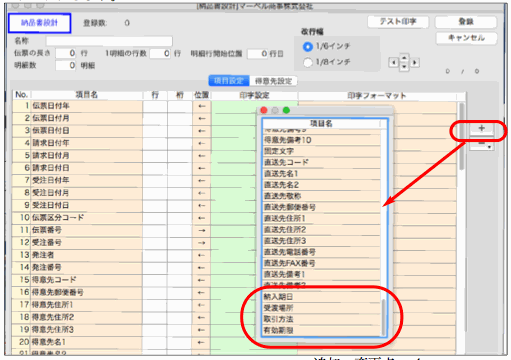Select 有効期限 in the popup list
Screen dimensions: 511x360
pyautogui.click(x=321, y=331)
